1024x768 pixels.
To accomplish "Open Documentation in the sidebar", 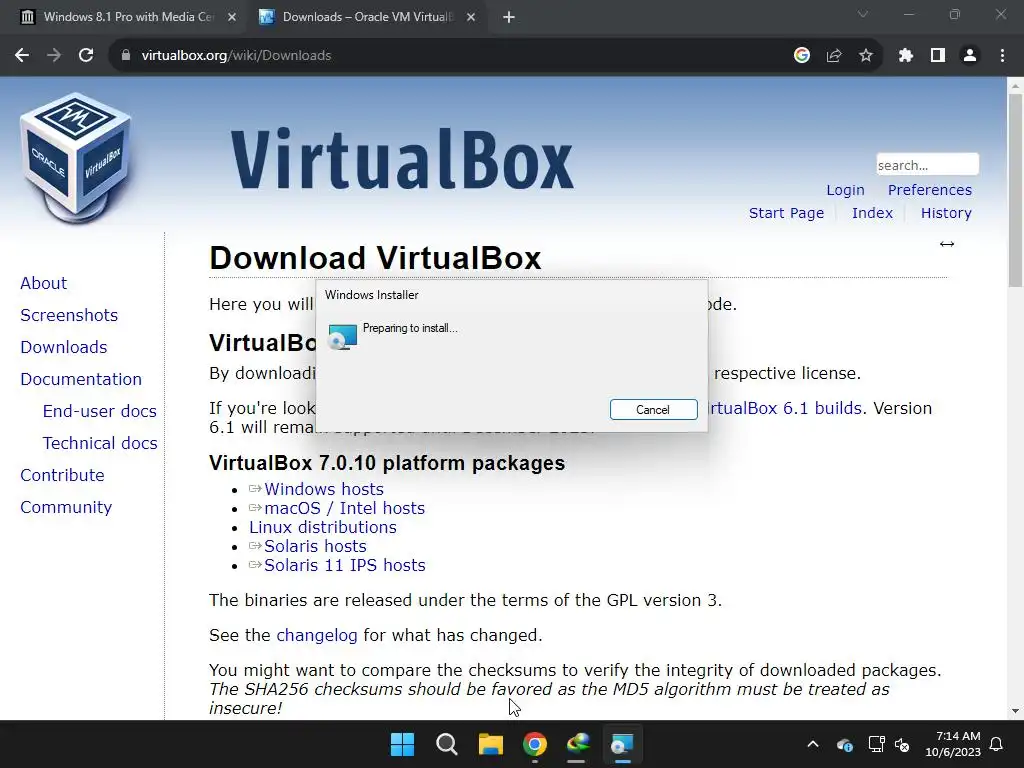I will [81, 379].
